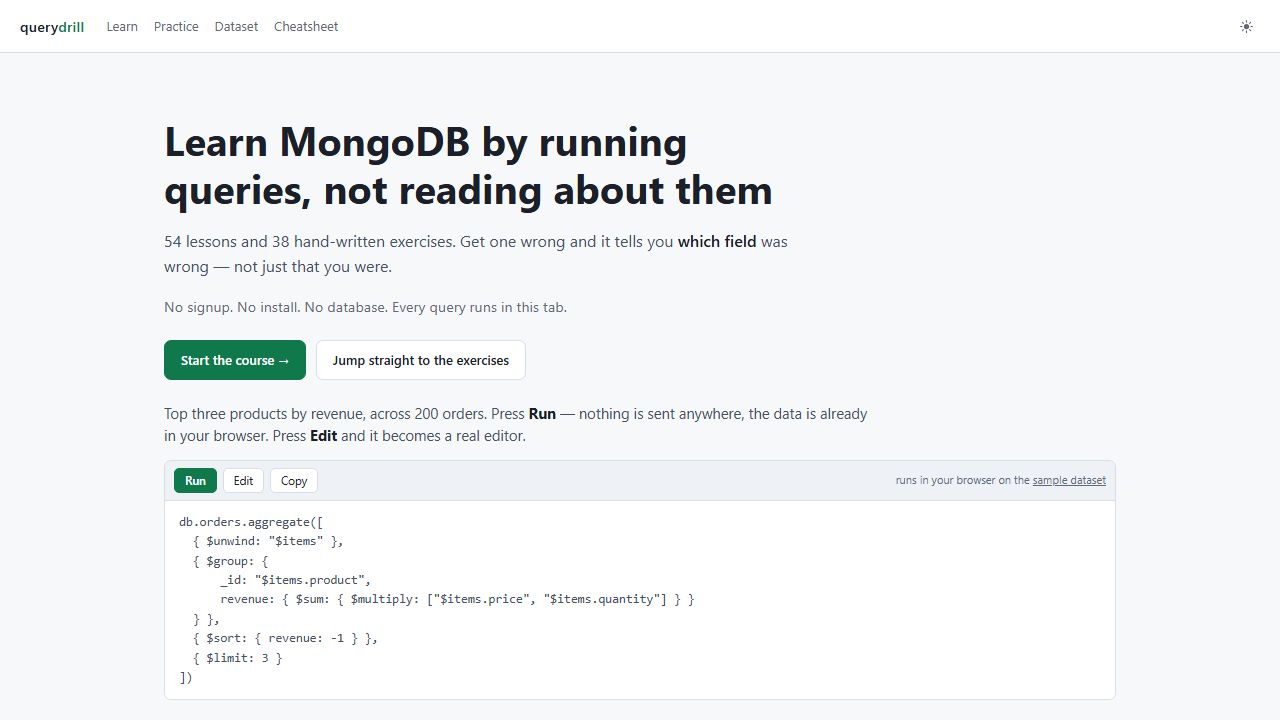Click the 'db.orders.aggregate([' code line

click(x=251, y=522)
